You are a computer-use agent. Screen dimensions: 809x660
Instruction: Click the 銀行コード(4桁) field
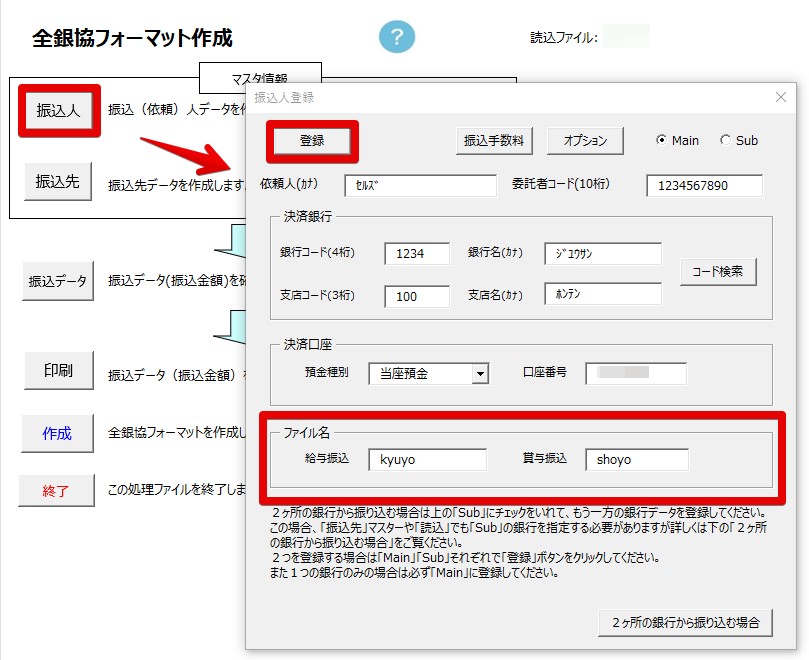tap(417, 254)
